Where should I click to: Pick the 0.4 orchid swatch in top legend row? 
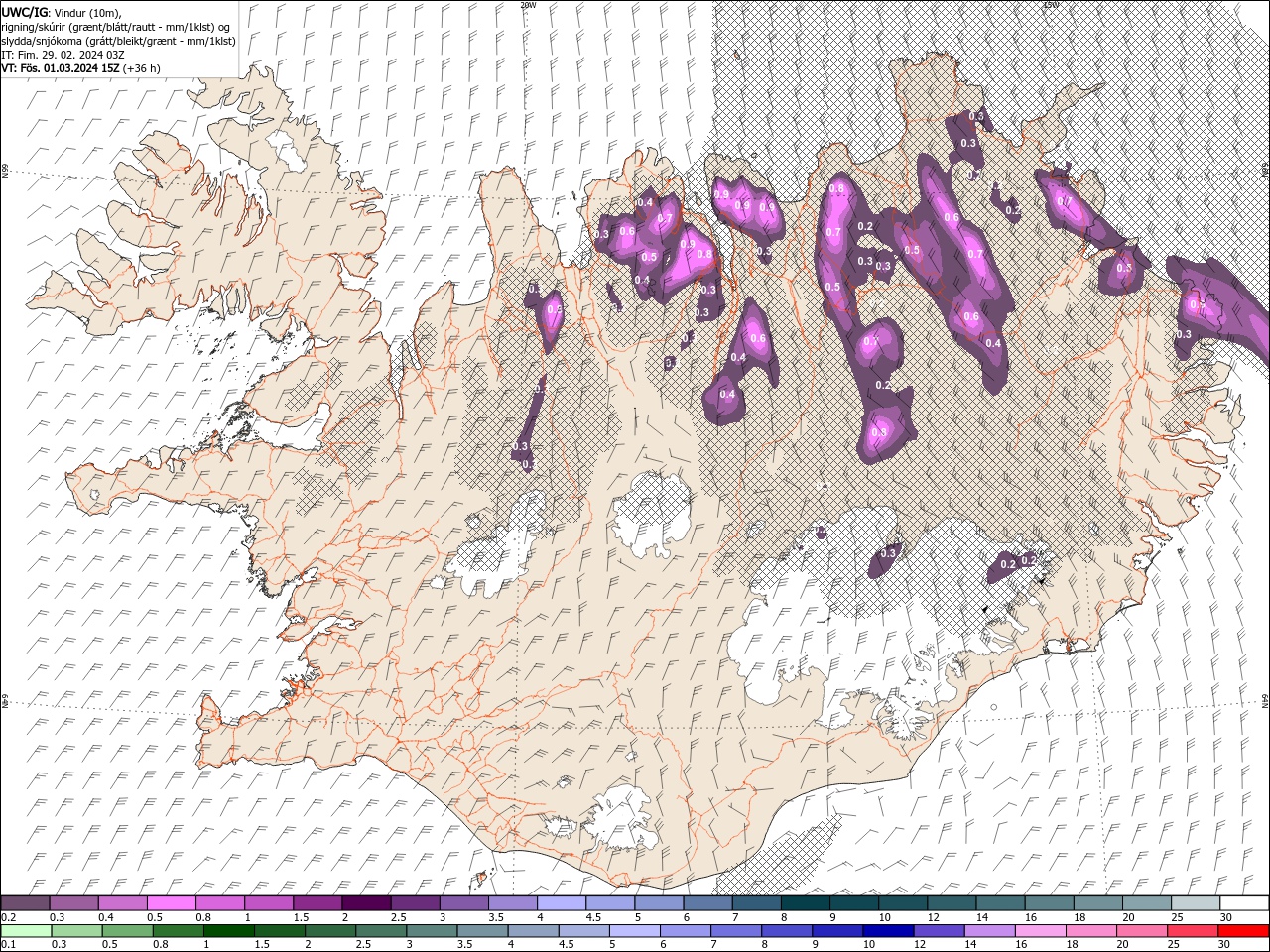123,903
